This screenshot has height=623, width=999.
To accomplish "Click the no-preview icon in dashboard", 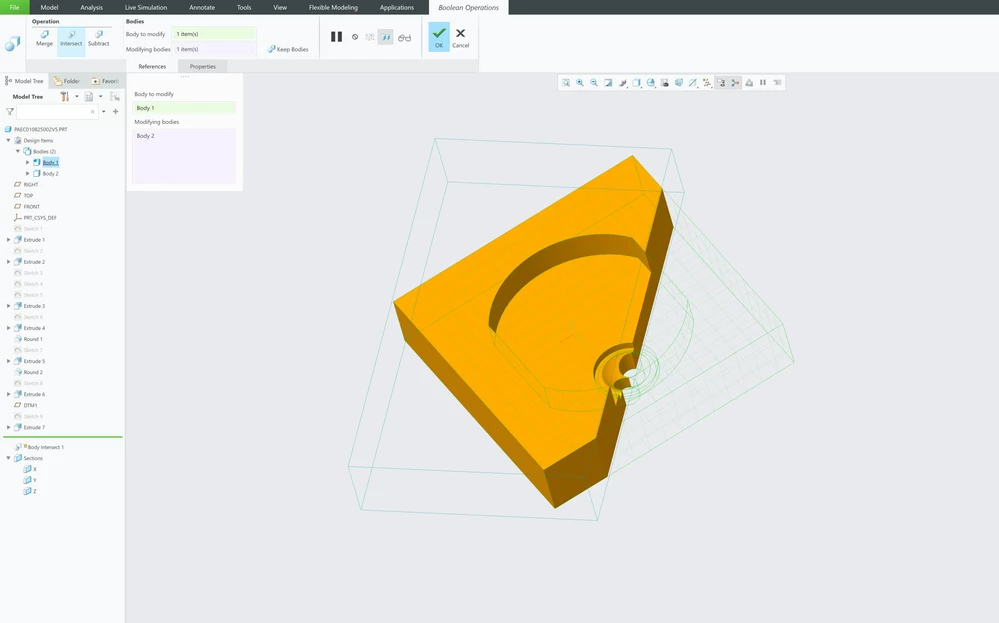I will click(355, 37).
